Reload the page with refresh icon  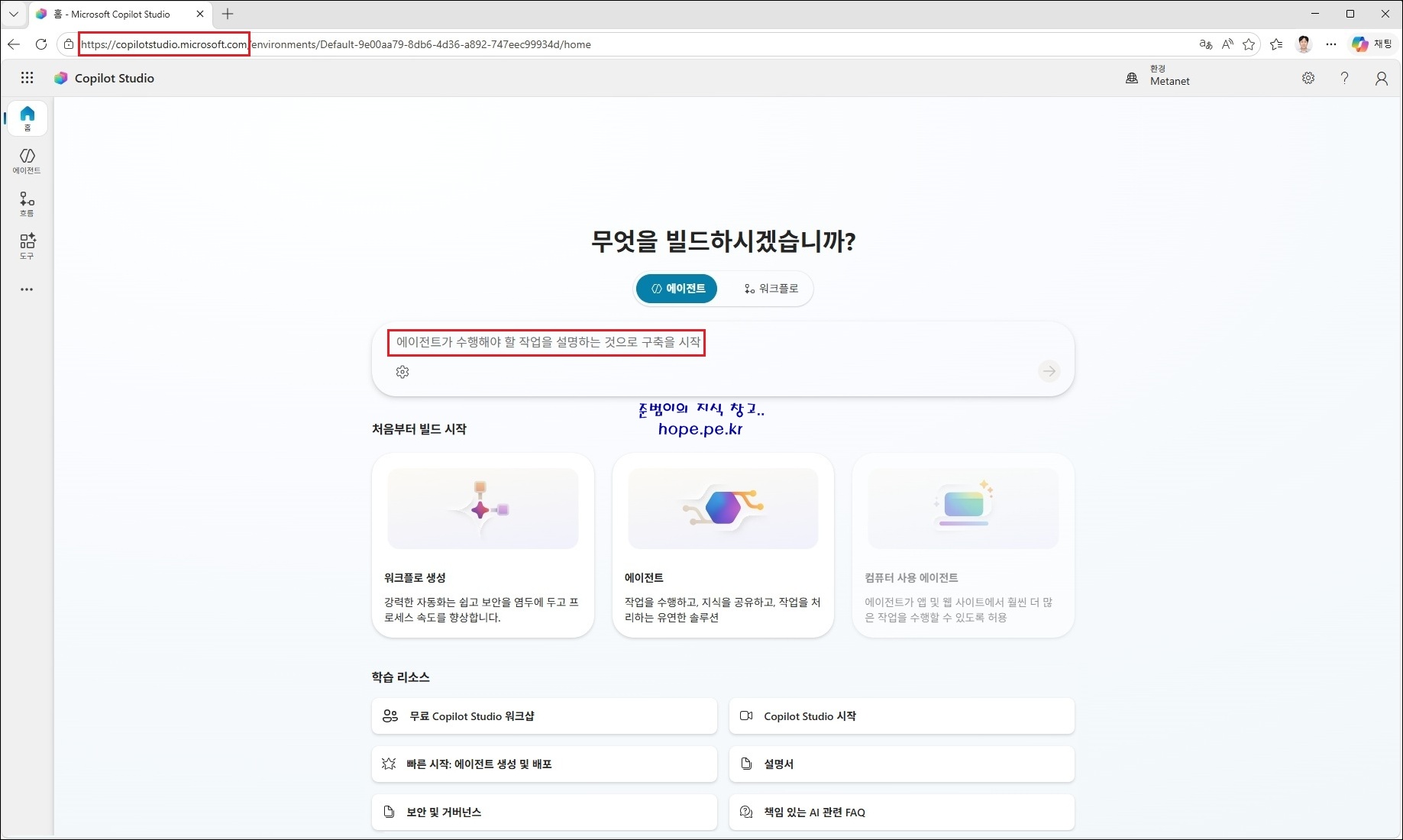click(x=41, y=44)
